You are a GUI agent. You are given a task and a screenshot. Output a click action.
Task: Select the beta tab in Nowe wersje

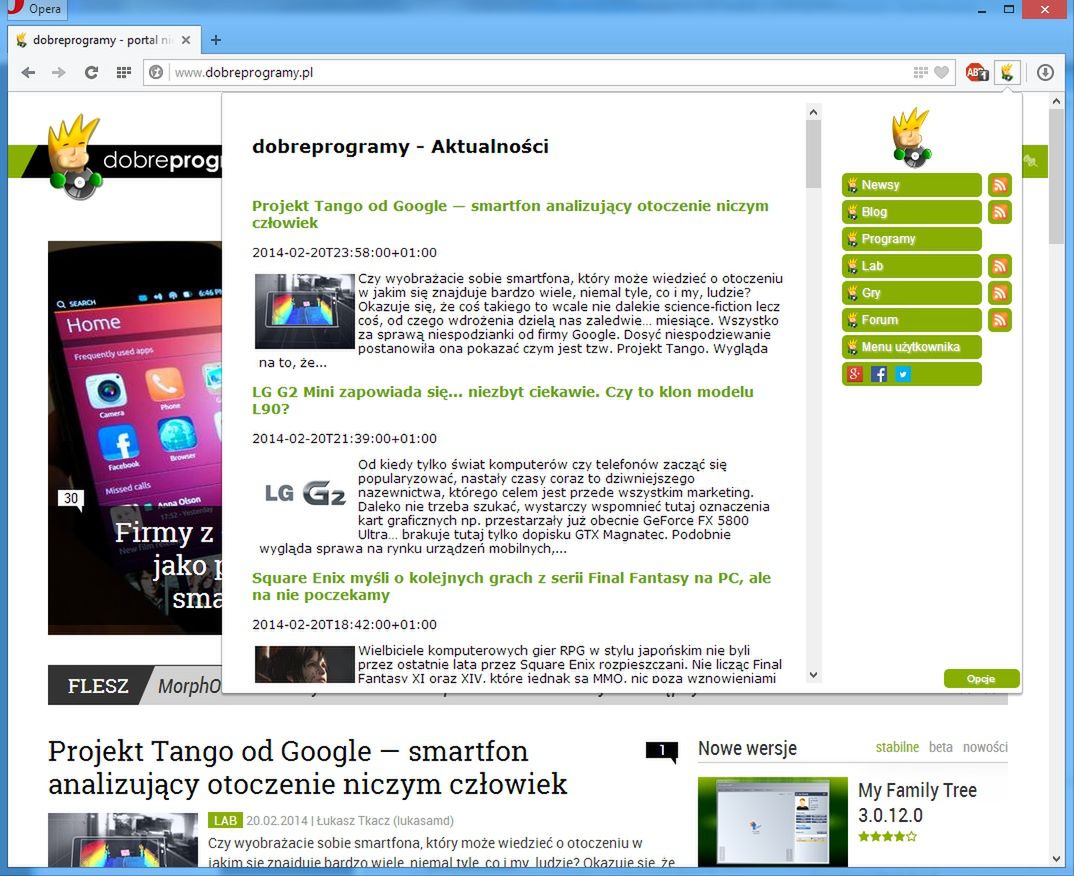[940, 747]
